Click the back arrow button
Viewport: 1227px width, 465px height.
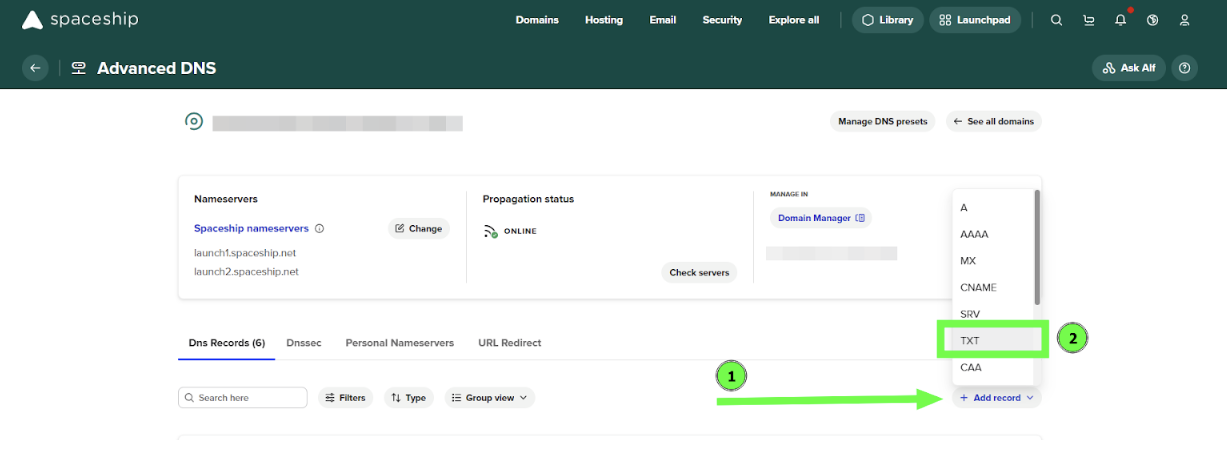(35, 68)
